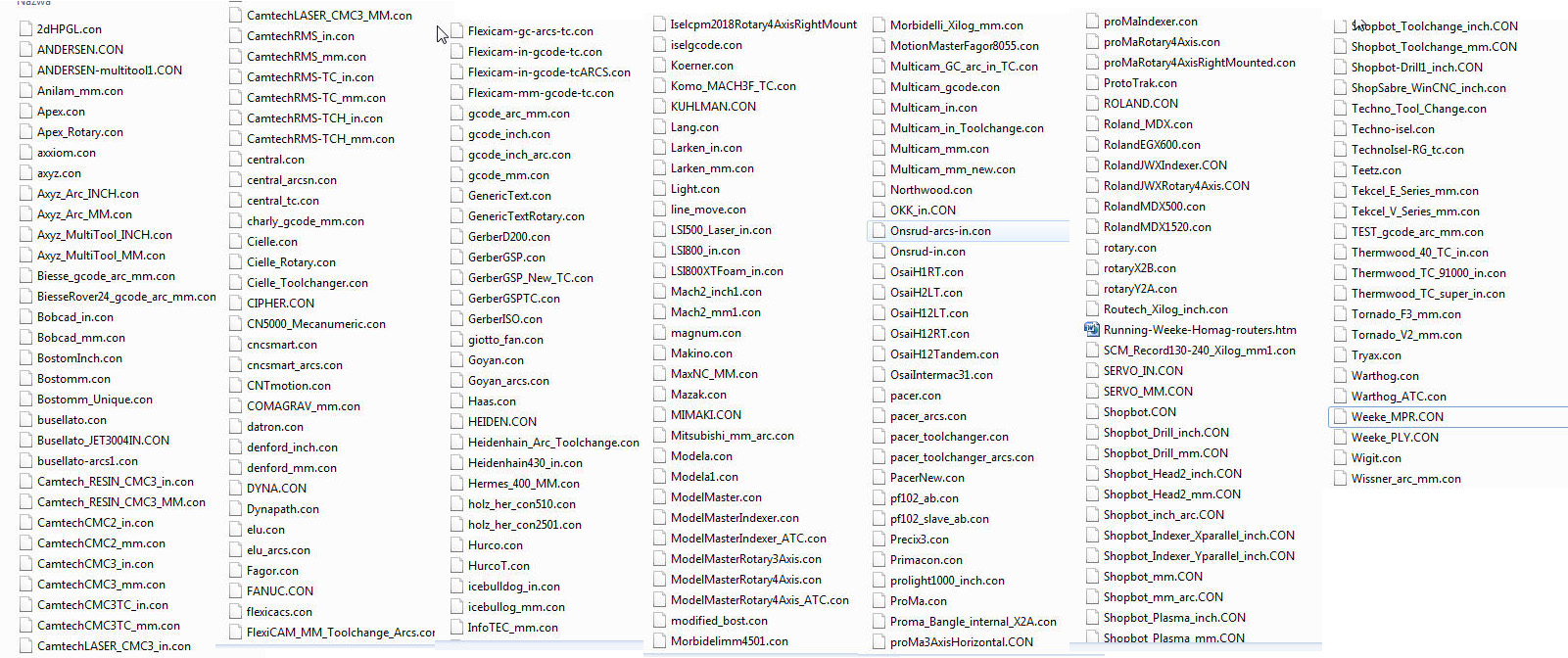Select the file denford_inch.con
1568x658 pixels.
pyautogui.click(x=292, y=447)
